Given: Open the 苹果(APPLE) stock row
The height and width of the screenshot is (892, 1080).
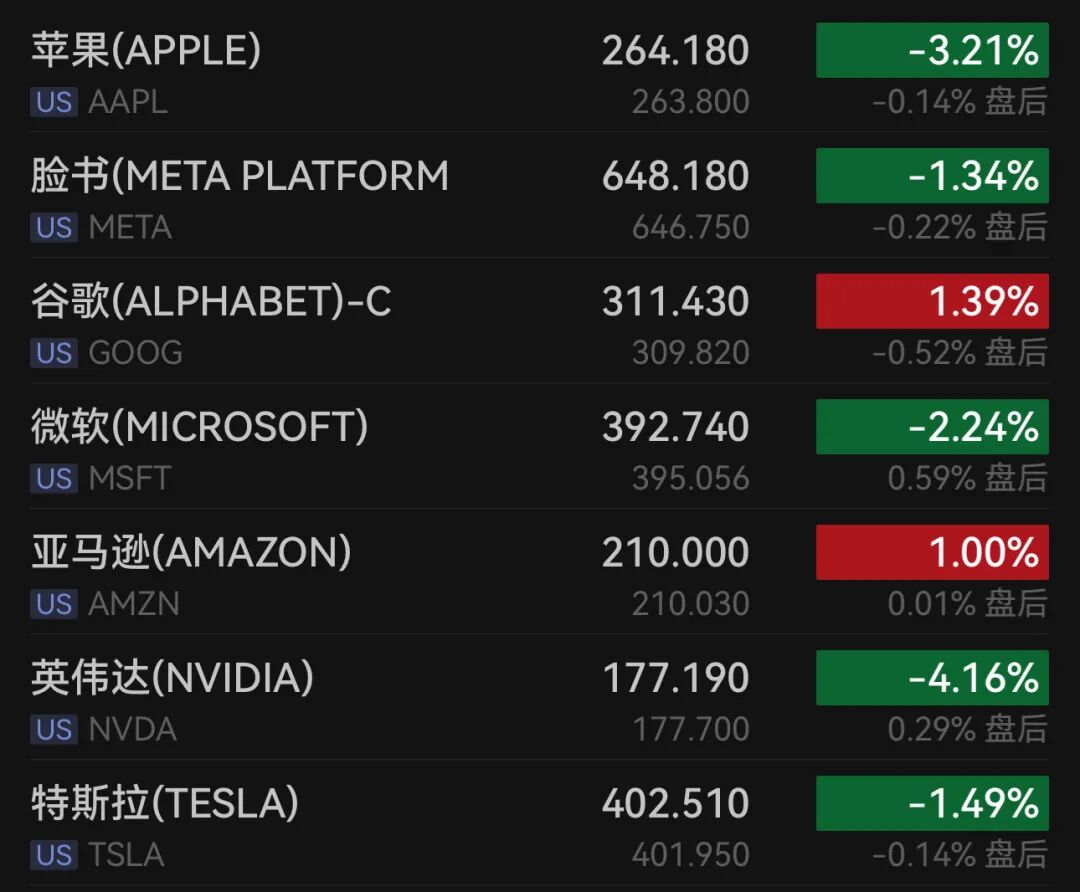Looking at the screenshot, I should tap(146, 50).
